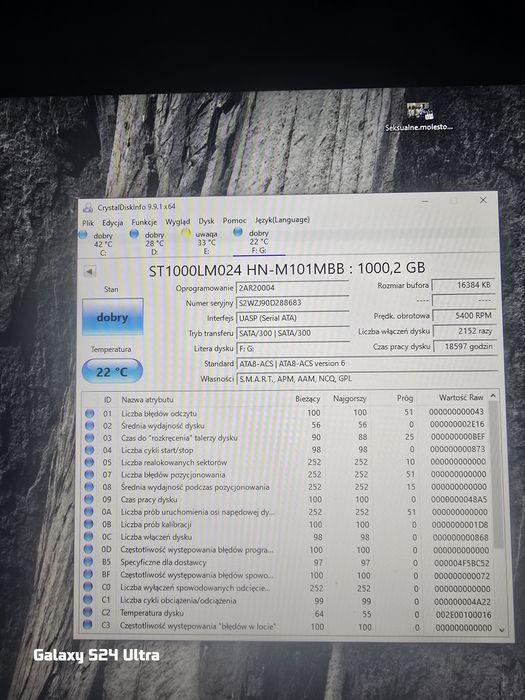Open the Wygląd menu
The height and width of the screenshot is (700, 525).
pos(178,221)
